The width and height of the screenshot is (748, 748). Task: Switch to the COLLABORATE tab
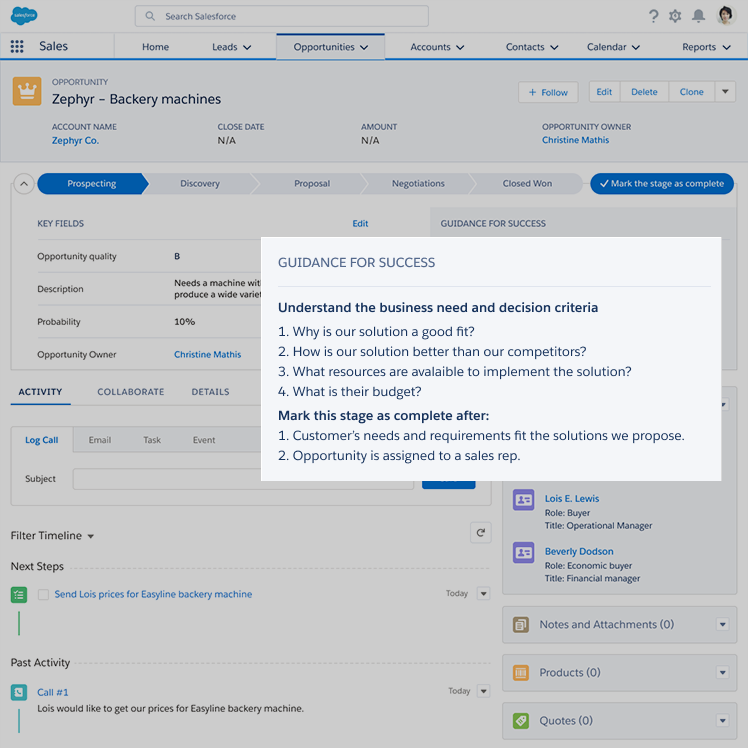pyautogui.click(x=131, y=392)
